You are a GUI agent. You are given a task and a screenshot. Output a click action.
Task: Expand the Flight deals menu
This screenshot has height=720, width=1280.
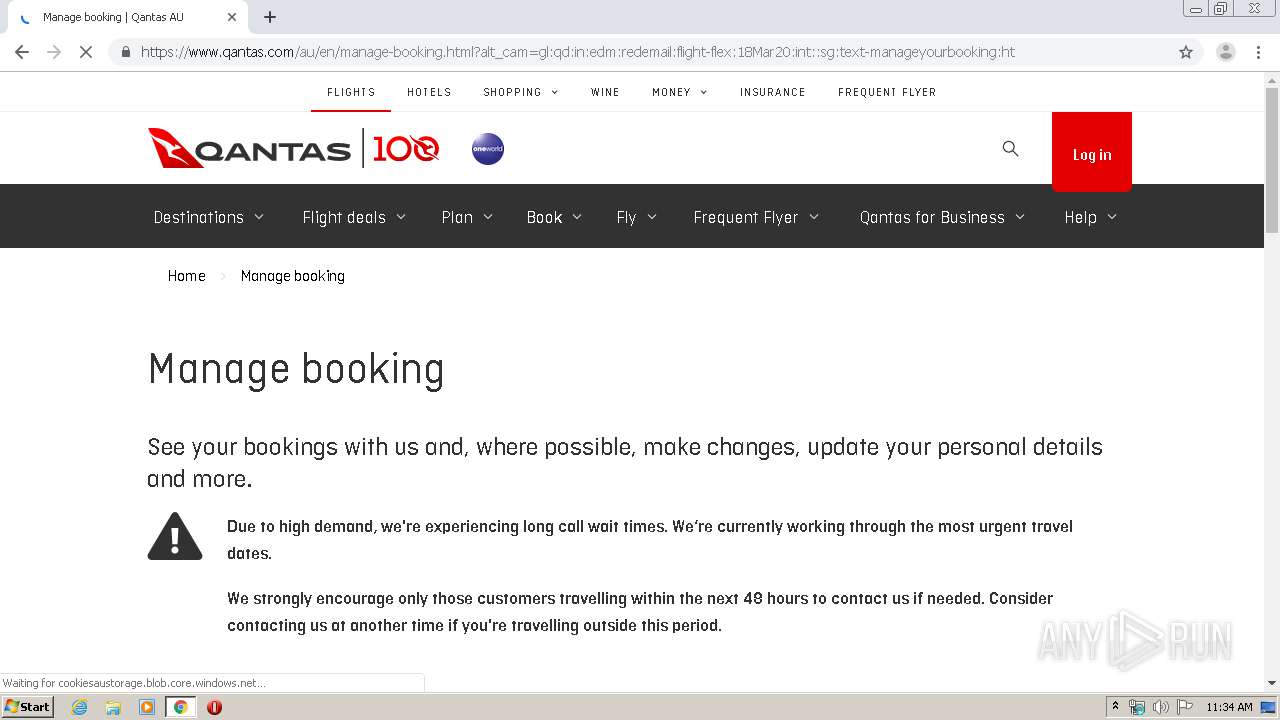pyautogui.click(x=354, y=217)
